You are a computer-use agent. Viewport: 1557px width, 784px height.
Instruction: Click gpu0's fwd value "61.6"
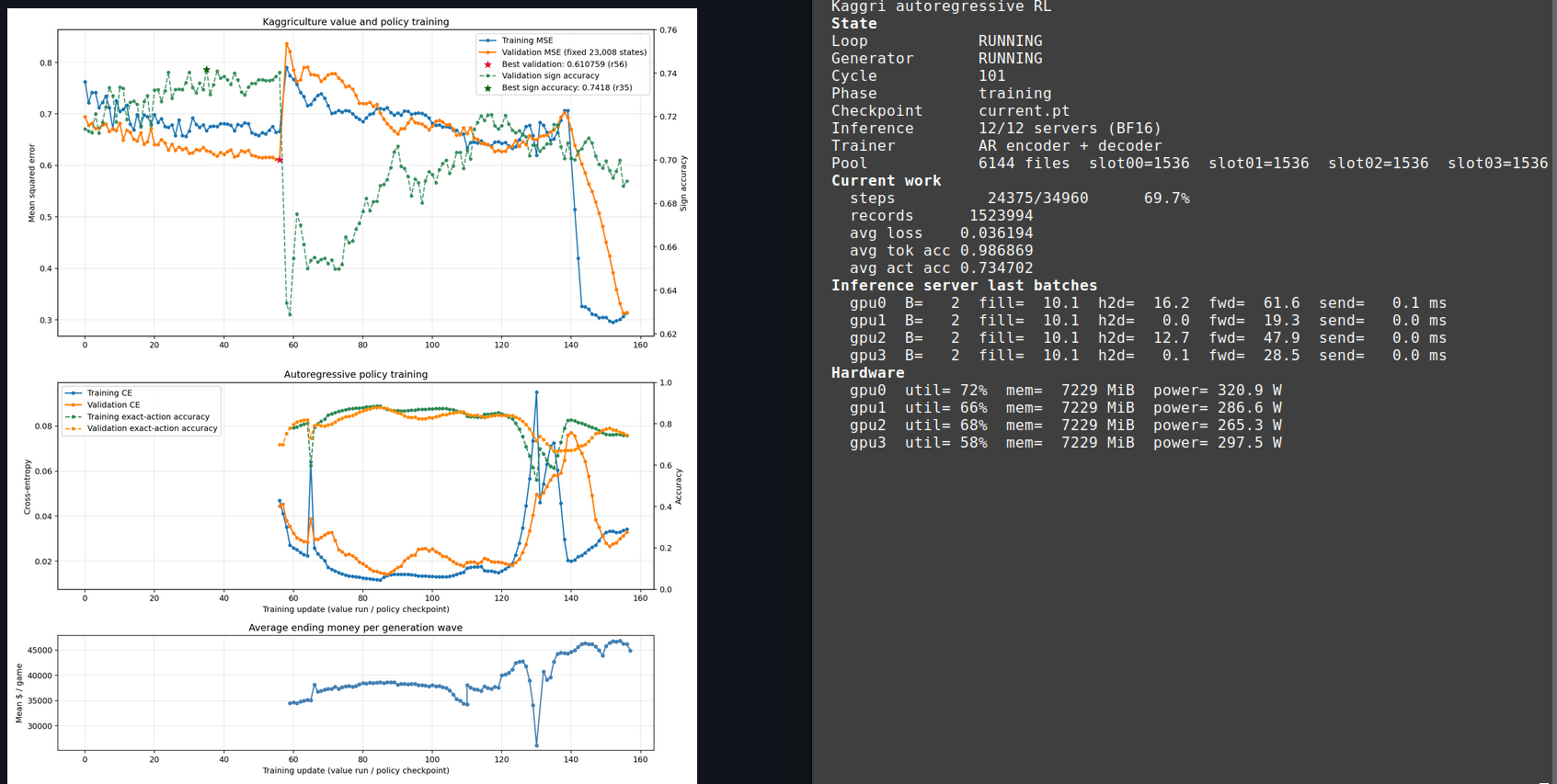(x=1281, y=303)
